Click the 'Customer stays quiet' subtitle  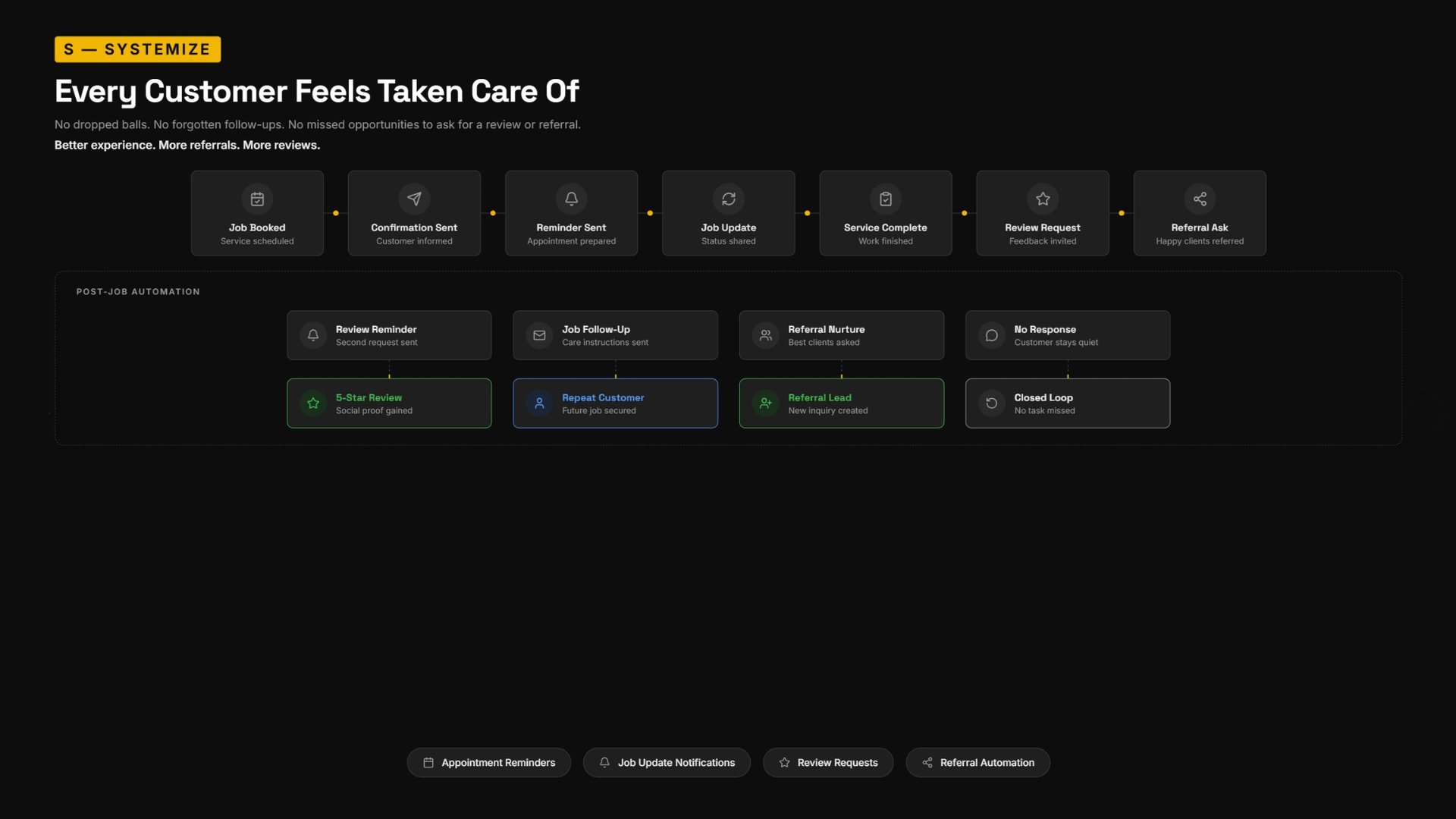coord(1056,343)
